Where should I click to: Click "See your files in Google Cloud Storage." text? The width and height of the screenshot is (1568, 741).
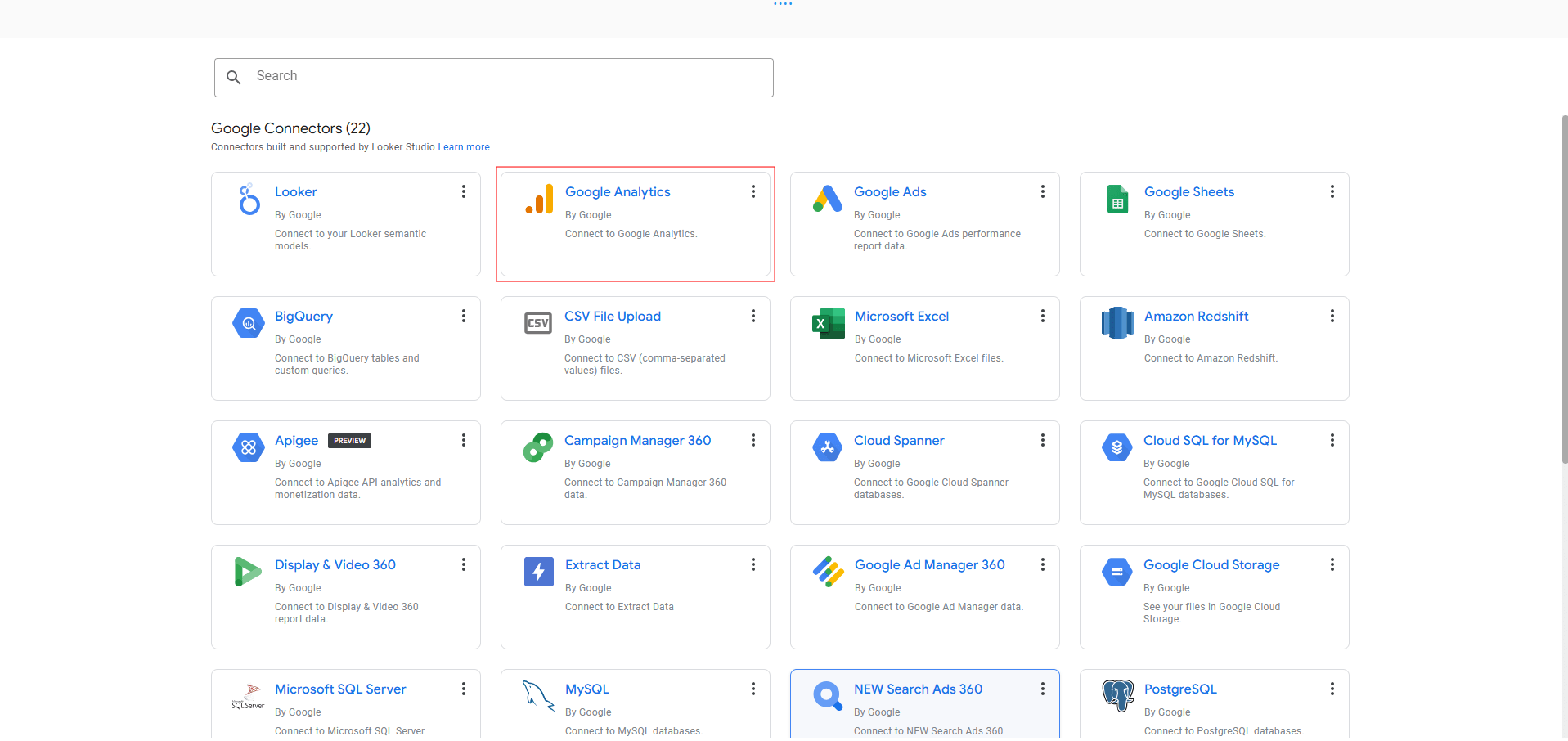1211,613
